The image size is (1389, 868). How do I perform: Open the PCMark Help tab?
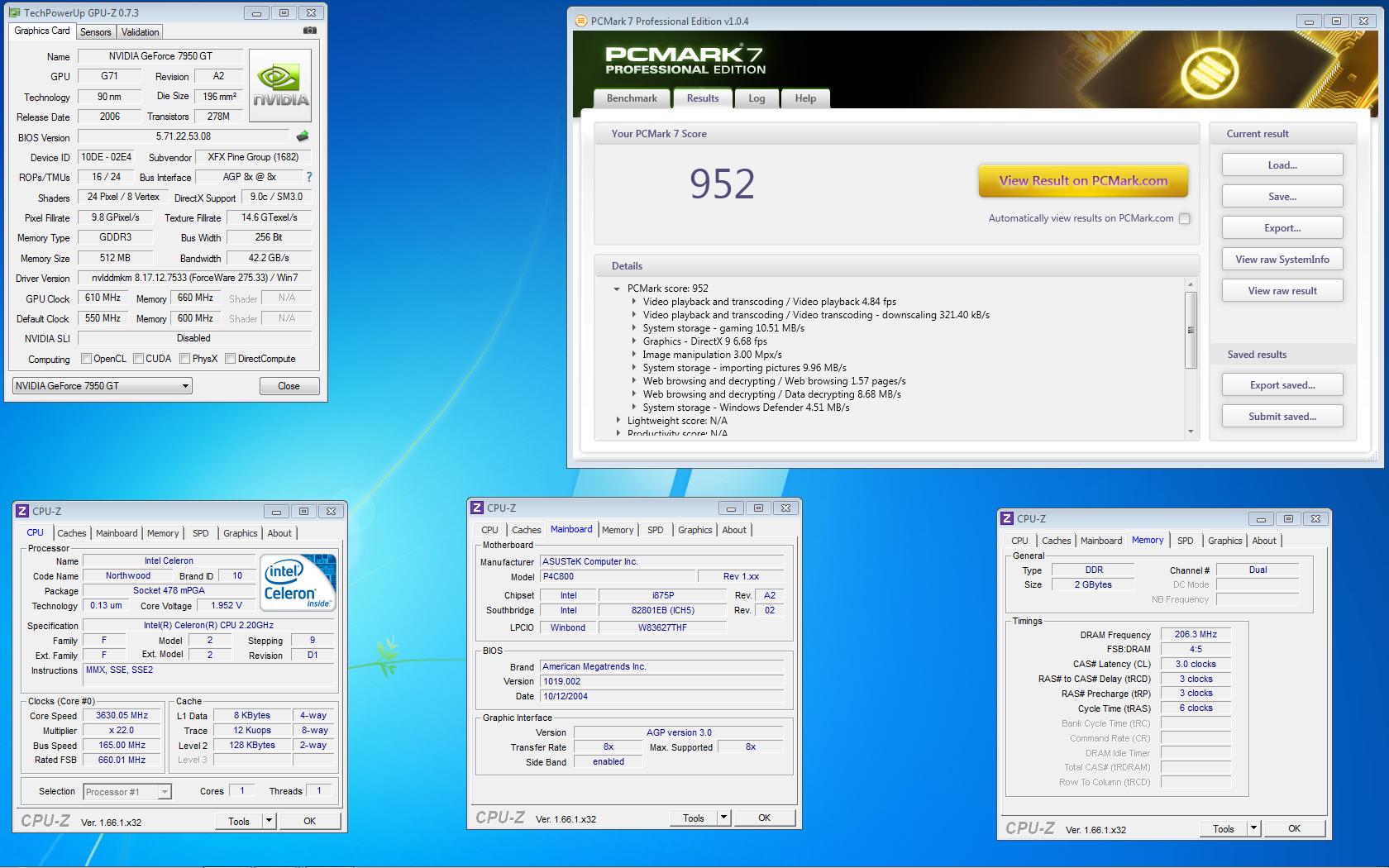[x=805, y=98]
